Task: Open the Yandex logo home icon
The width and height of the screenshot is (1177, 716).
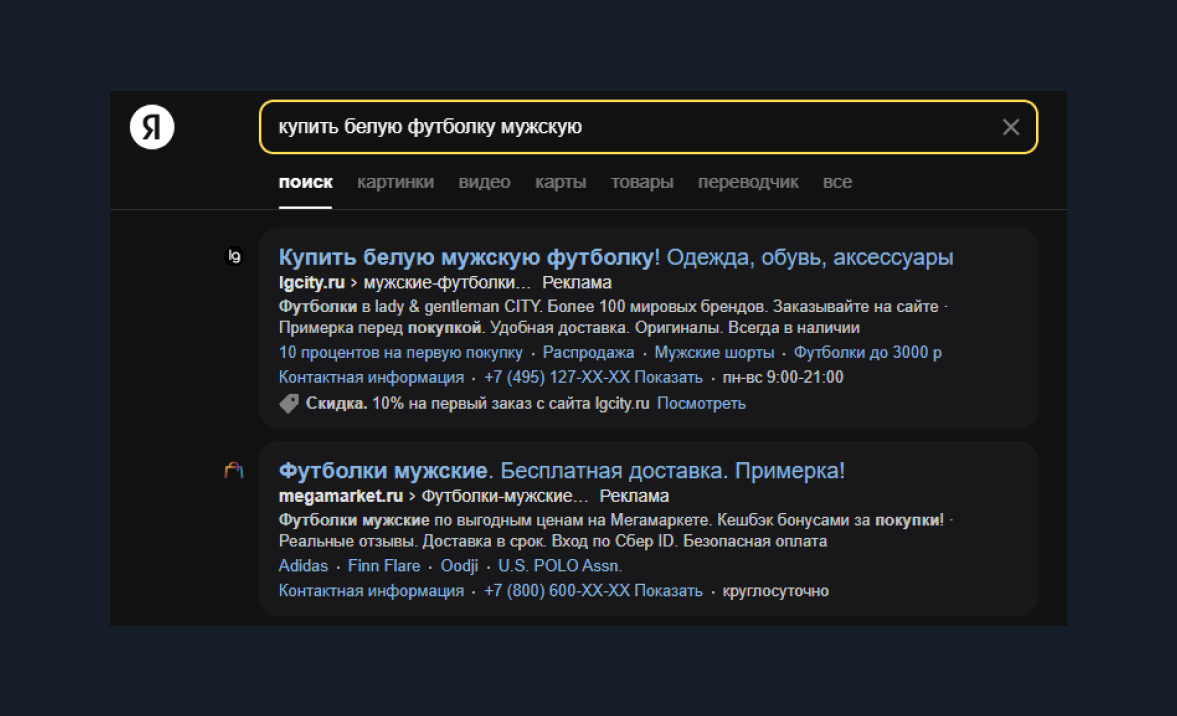Action: pyautogui.click(x=152, y=127)
